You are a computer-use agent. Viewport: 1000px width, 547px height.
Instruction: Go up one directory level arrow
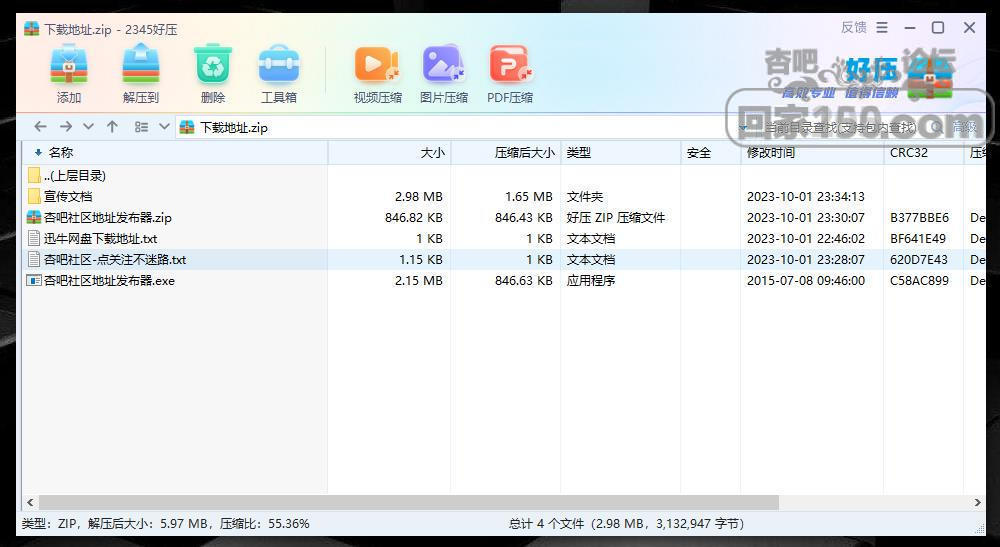pos(112,127)
